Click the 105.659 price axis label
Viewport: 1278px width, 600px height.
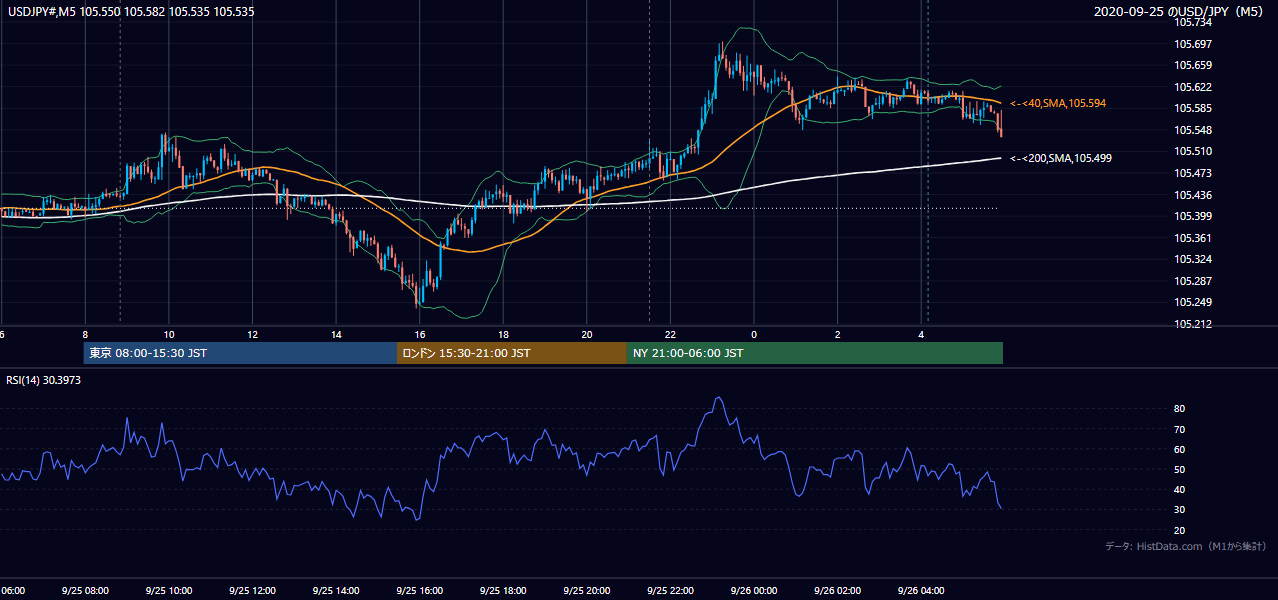coord(1194,66)
